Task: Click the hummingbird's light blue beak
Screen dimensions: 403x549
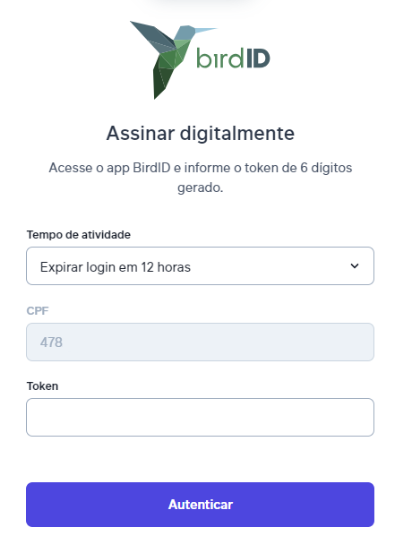Action: click(x=205, y=30)
